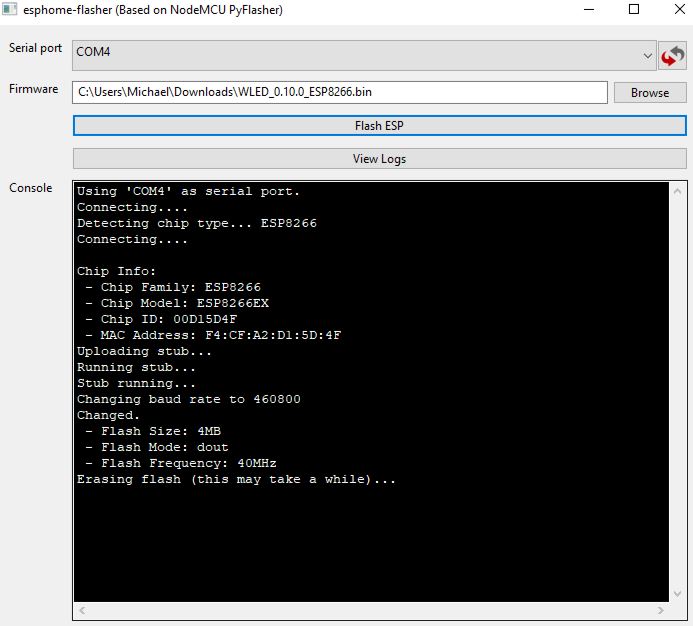This screenshot has height=626, width=693.
Task: Click the Firmware file path field
Action: [340, 92]
